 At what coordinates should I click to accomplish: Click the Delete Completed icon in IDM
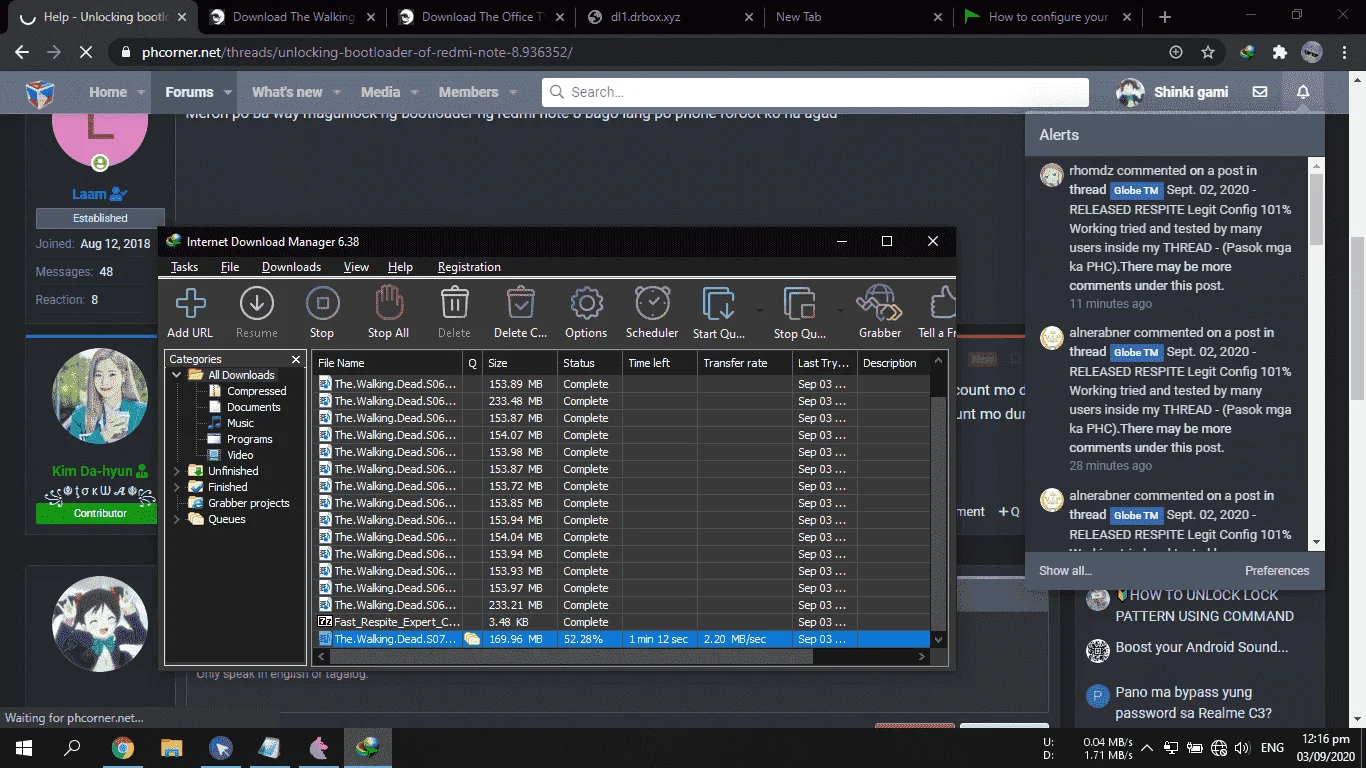(x=521, y=303)
